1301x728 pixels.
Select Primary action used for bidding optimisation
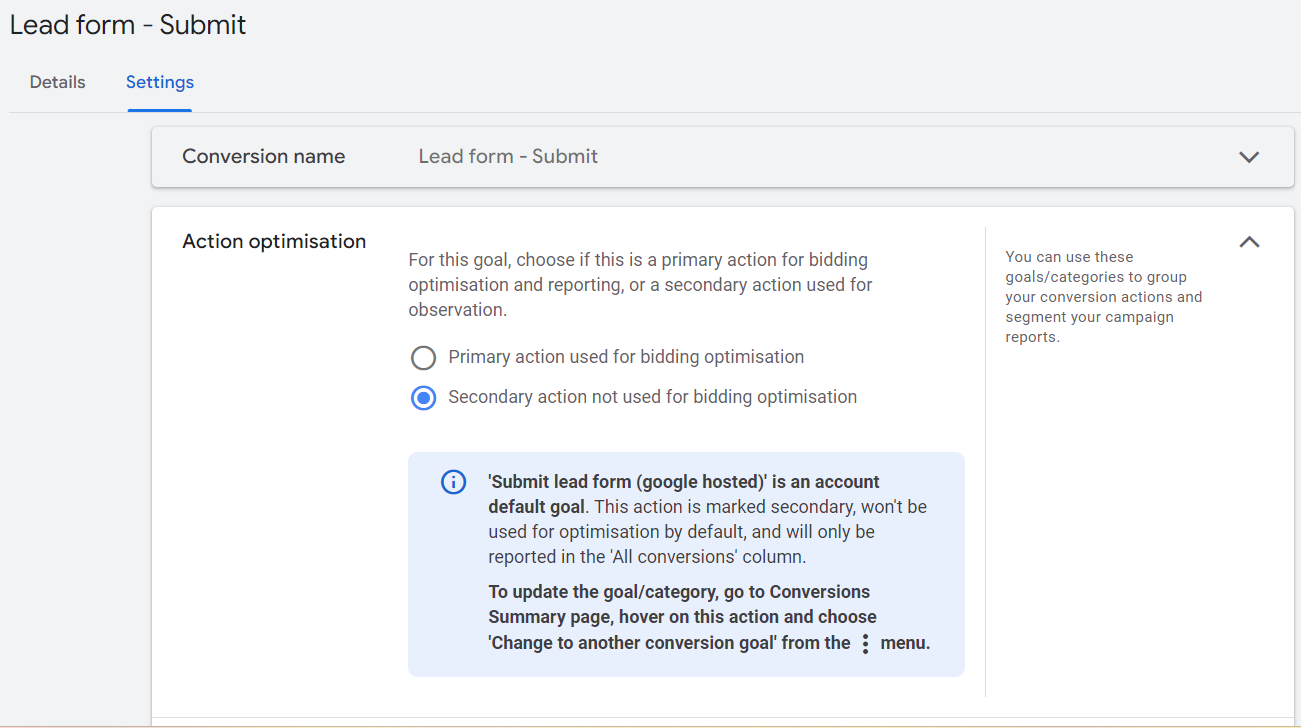pyautogui.click(x=424, y=357)
